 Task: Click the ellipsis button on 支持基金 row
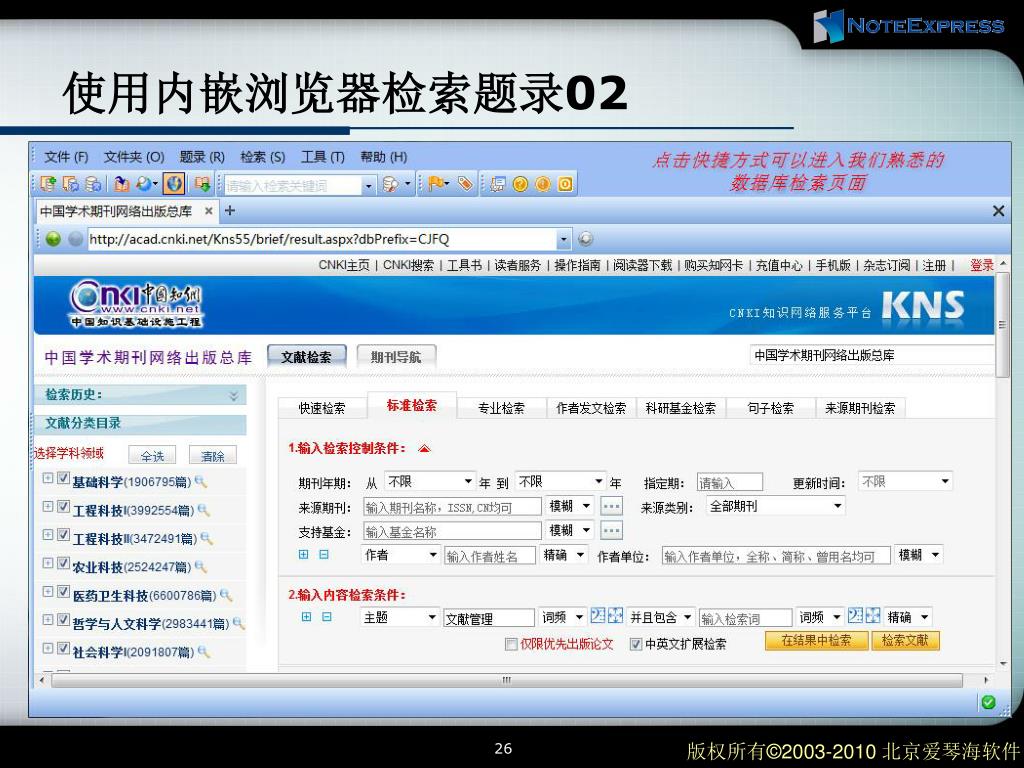click(x=611, y=530)
